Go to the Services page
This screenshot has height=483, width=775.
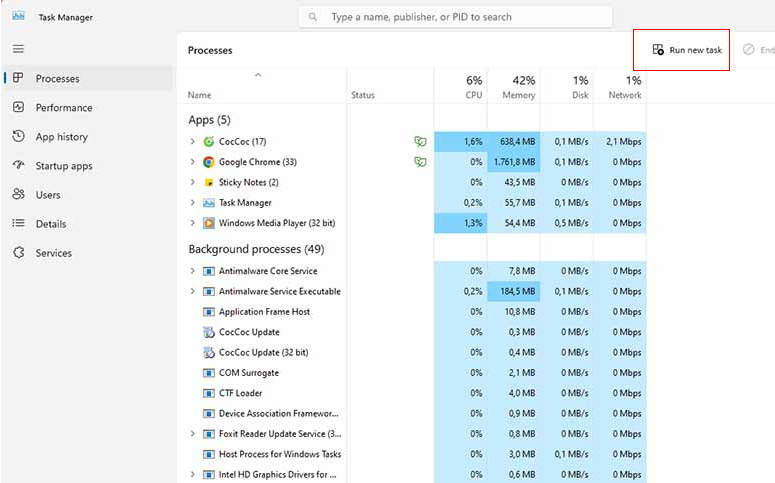tap(53, 253)
